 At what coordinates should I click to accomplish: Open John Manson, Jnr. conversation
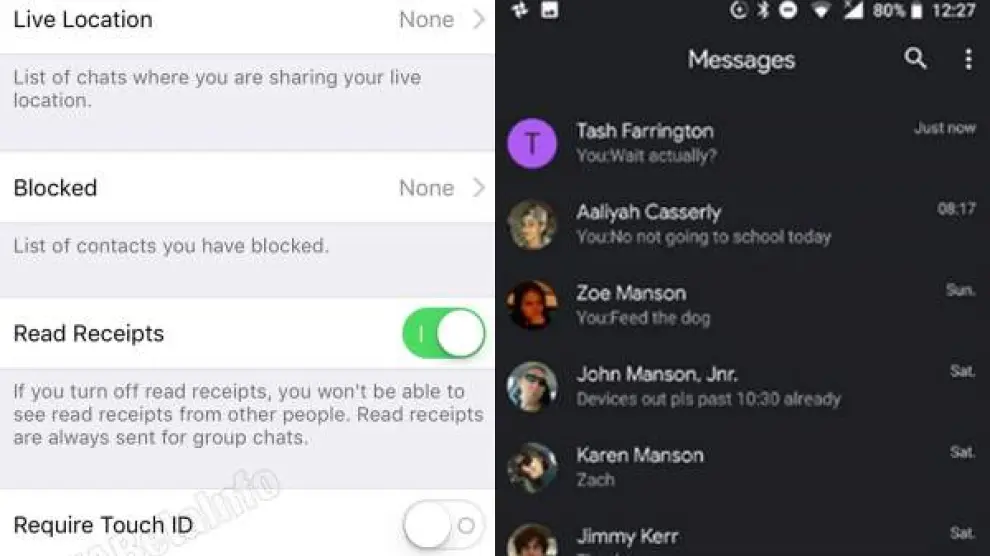coord(742,386)
